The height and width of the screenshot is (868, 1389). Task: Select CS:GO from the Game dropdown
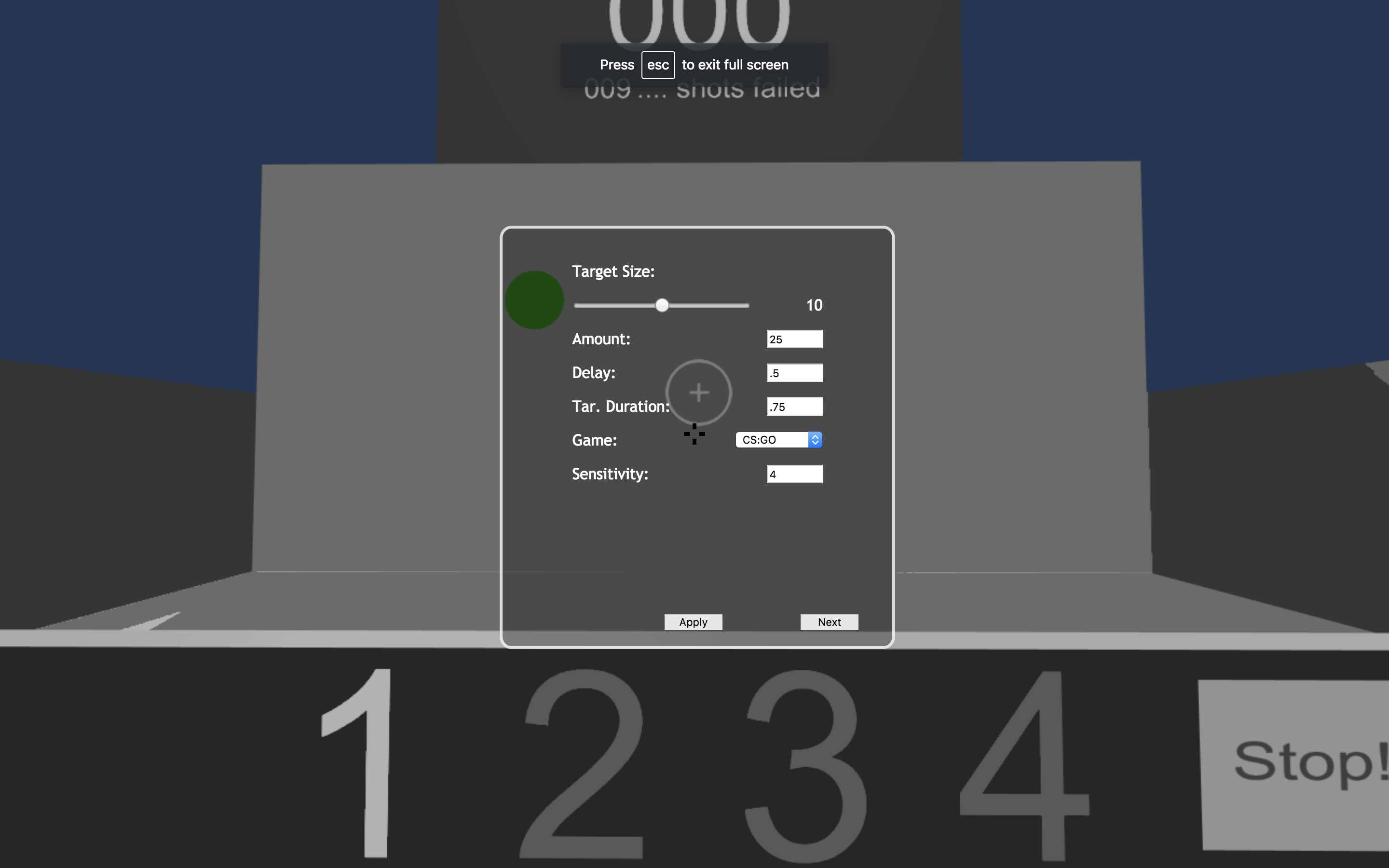pos(779,440)
